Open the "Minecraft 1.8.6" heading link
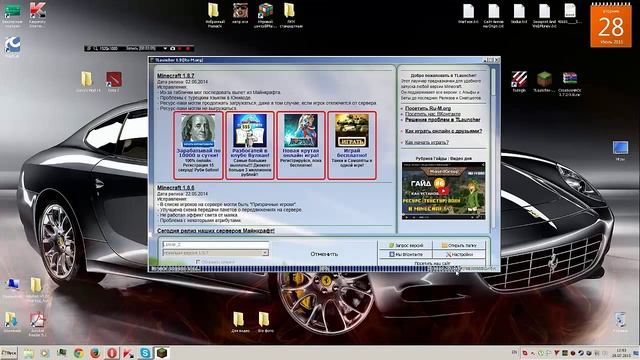Viewport: 640px width, 360px height. 176,188
